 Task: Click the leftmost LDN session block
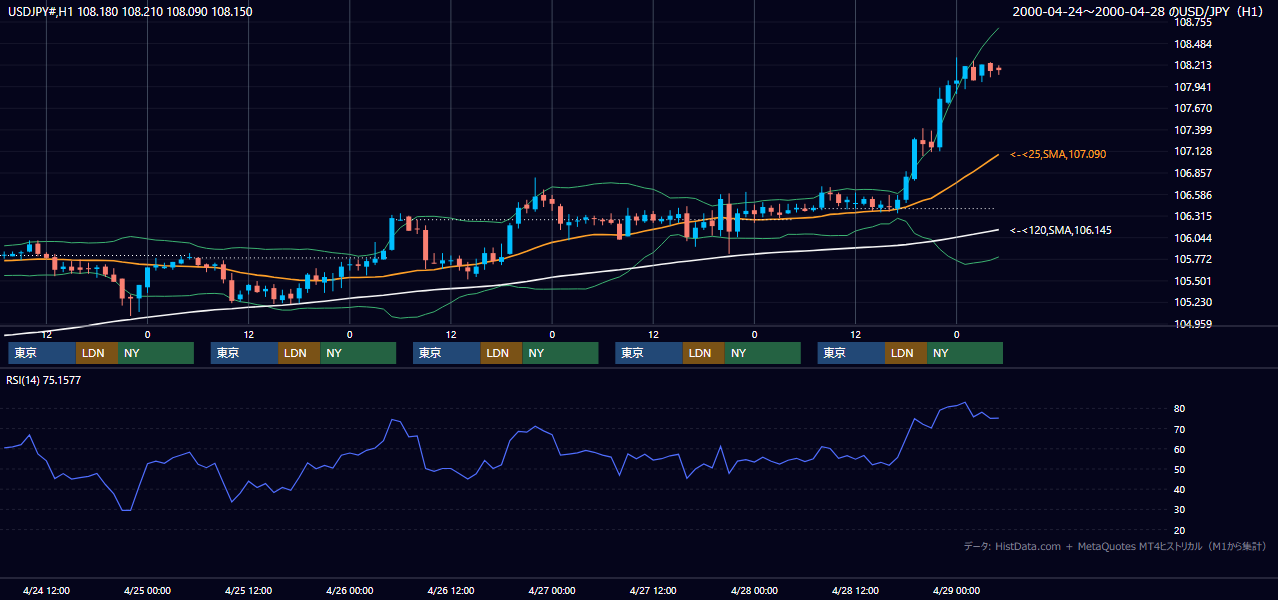click(97, 353)
